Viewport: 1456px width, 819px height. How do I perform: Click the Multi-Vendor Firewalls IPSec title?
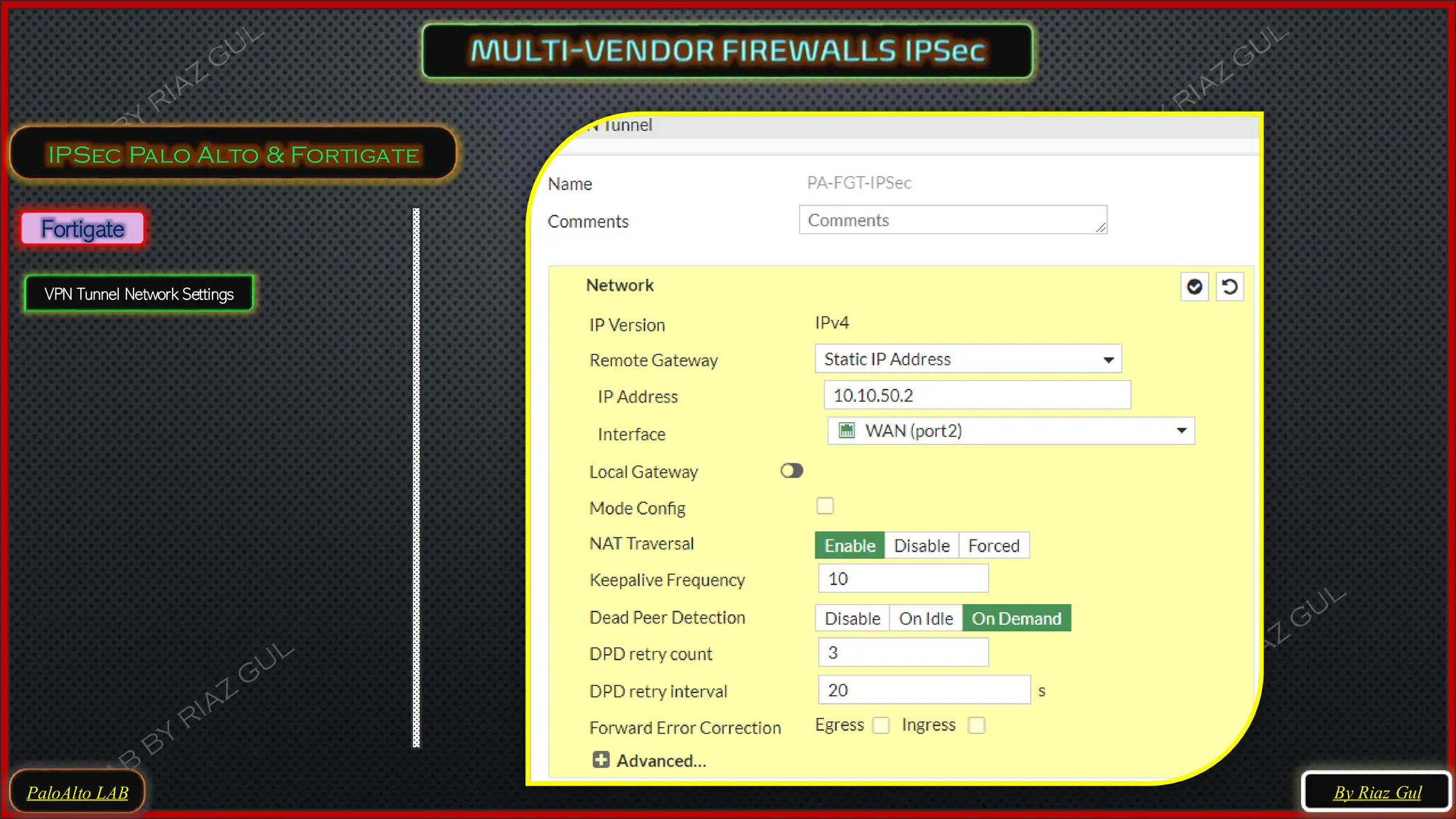click(727, 50)
